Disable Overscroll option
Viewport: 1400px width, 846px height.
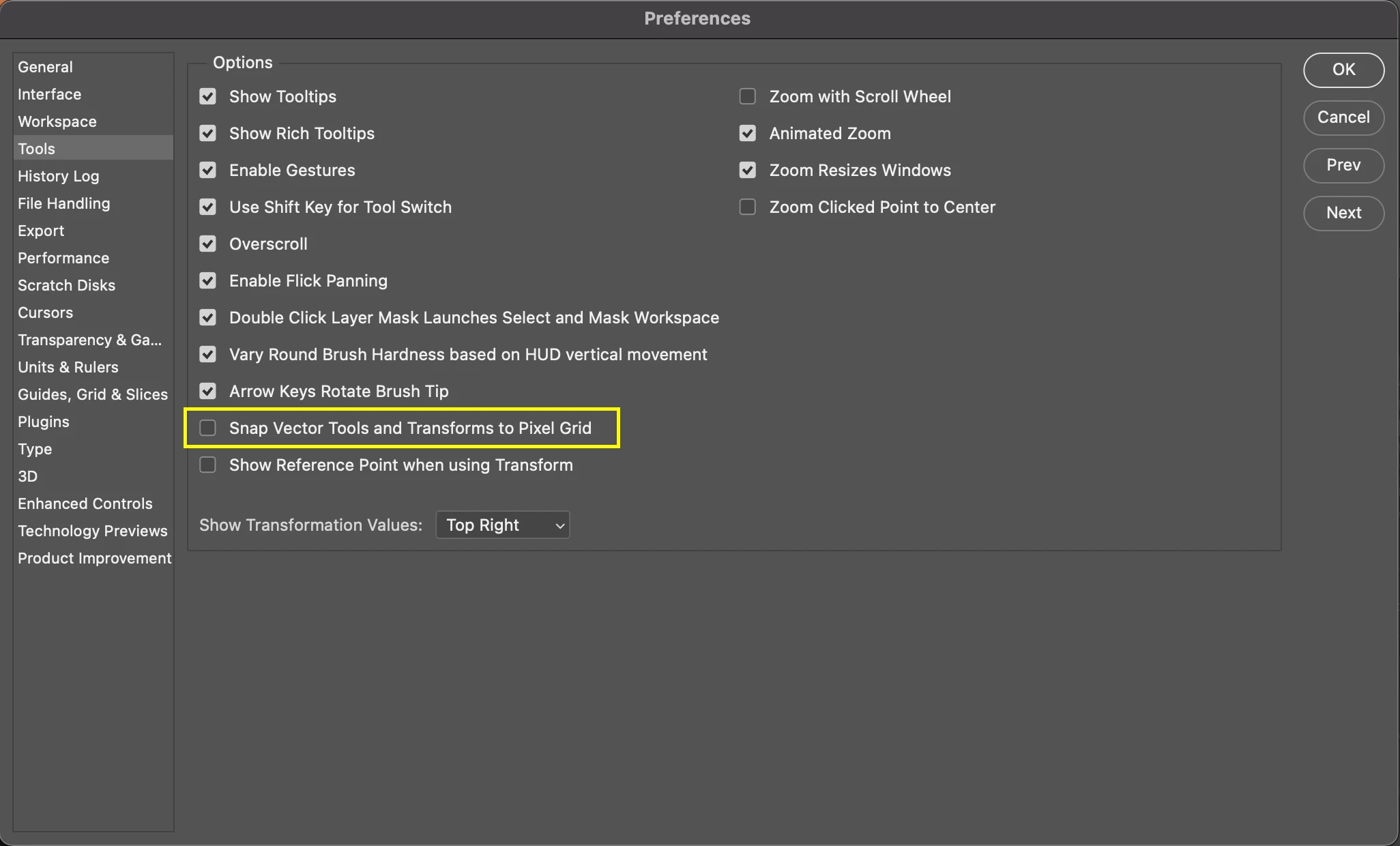pos(207,244)
